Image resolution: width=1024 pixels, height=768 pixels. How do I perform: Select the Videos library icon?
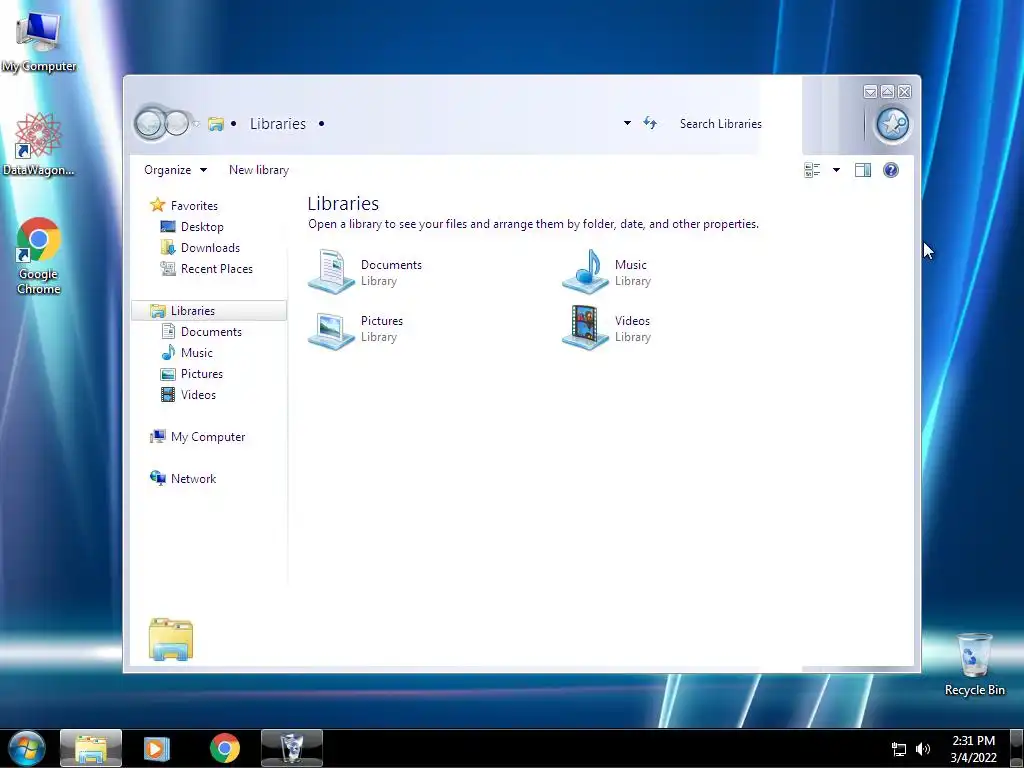coord(585,328)
